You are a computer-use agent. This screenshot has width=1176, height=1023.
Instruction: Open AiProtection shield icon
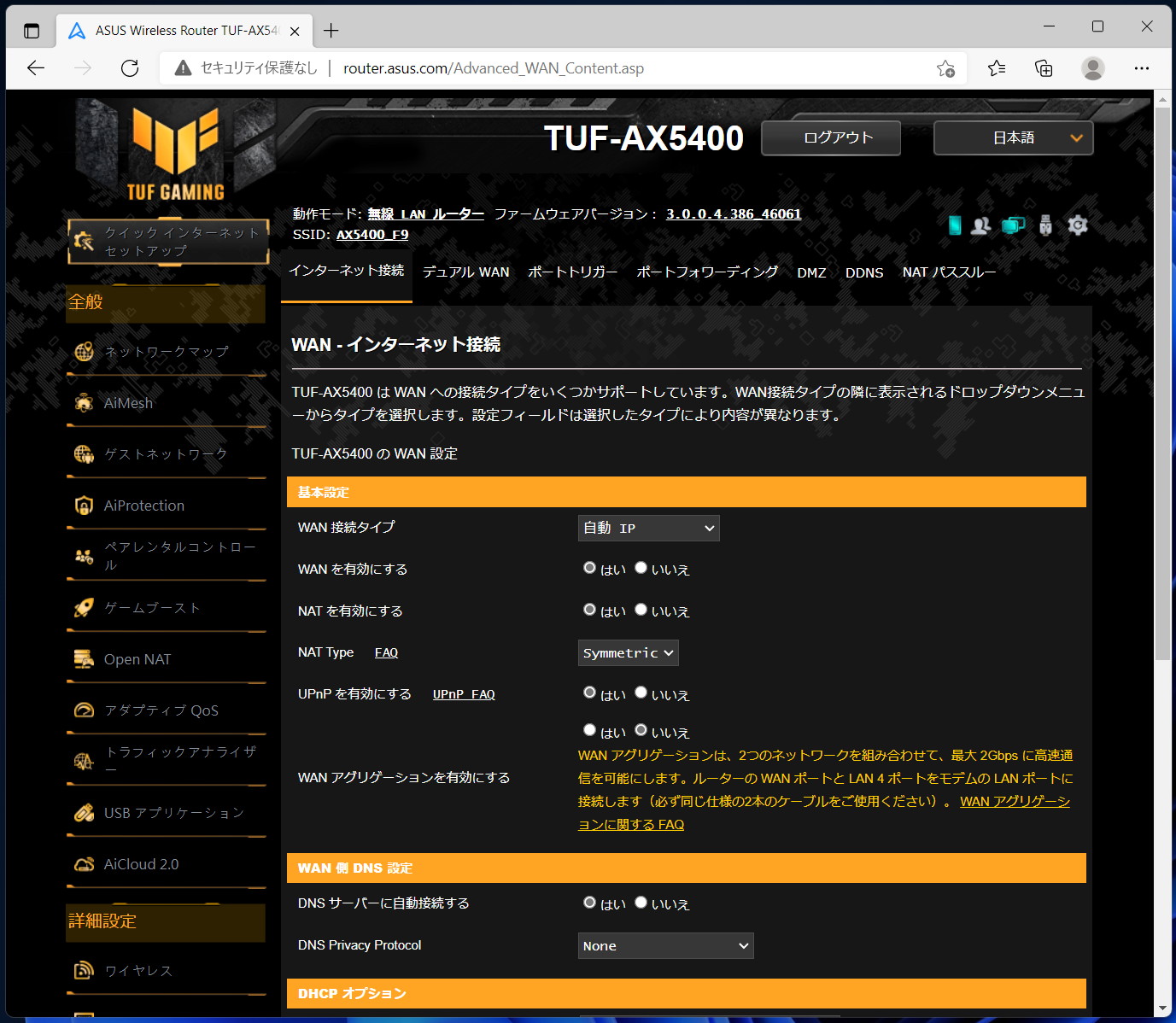[x=84, y=506]
